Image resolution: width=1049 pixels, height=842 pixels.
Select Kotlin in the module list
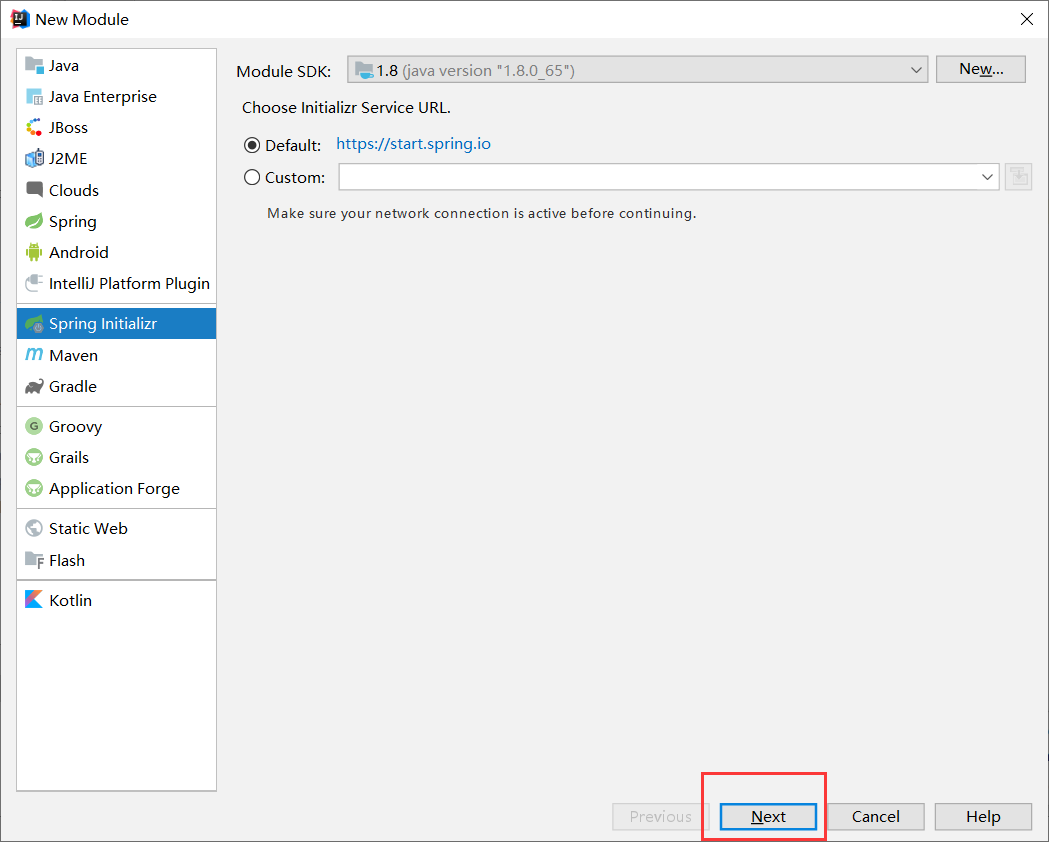click(x=116, y=600)
